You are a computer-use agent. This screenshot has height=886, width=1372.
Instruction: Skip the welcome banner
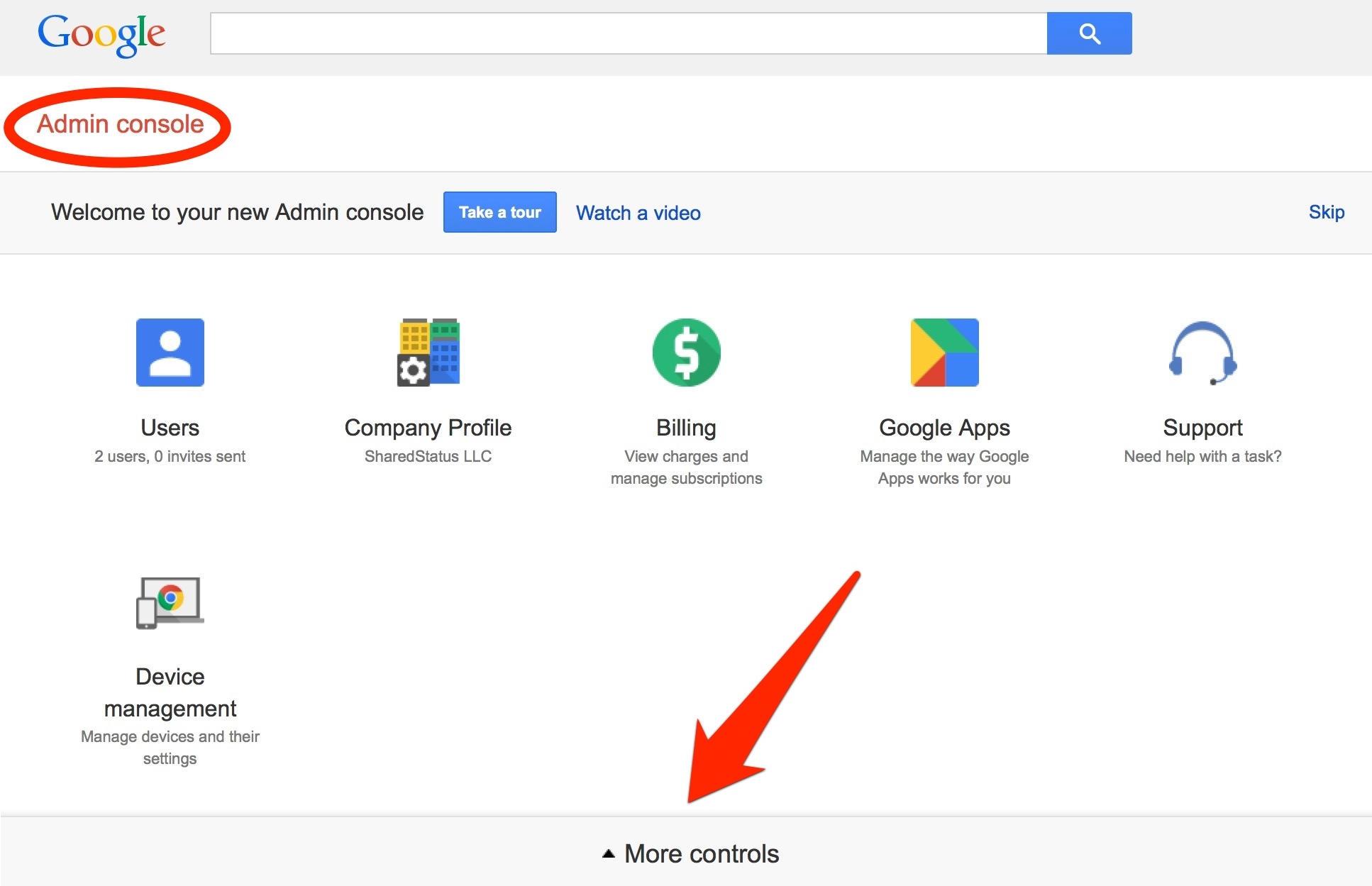click(1327, 212)
